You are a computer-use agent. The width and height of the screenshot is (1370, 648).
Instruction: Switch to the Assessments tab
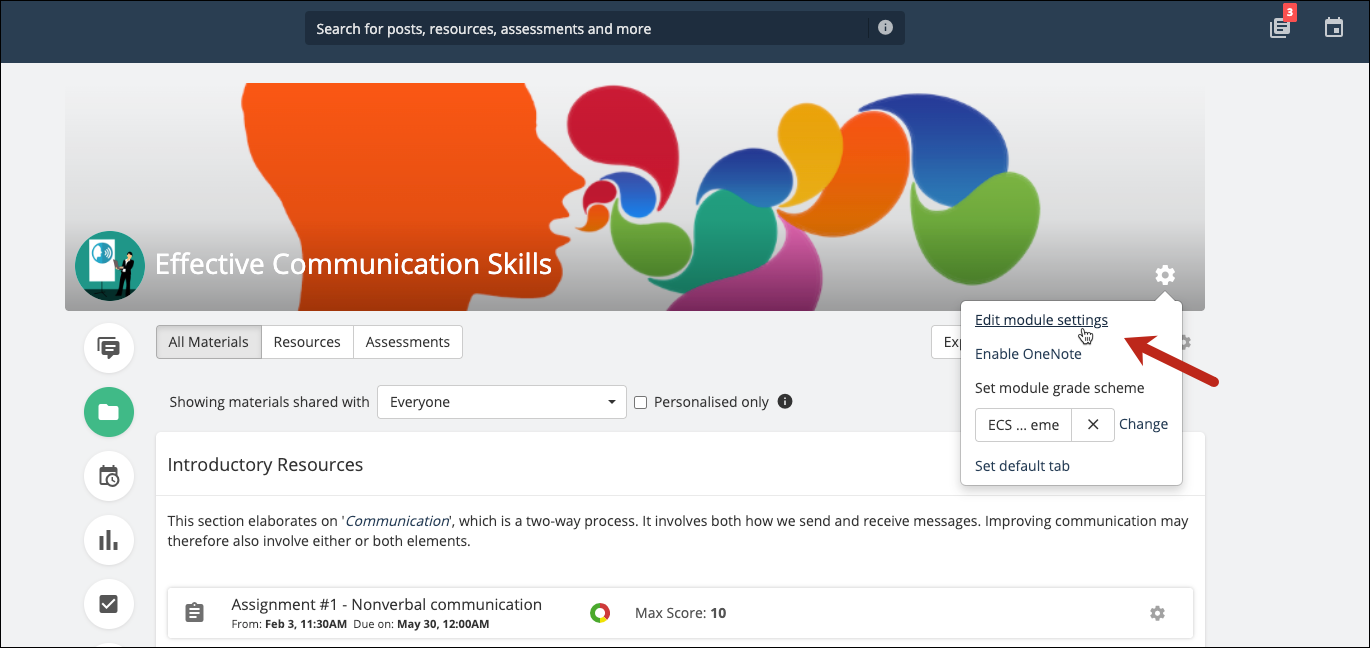[x=407, y=342]
